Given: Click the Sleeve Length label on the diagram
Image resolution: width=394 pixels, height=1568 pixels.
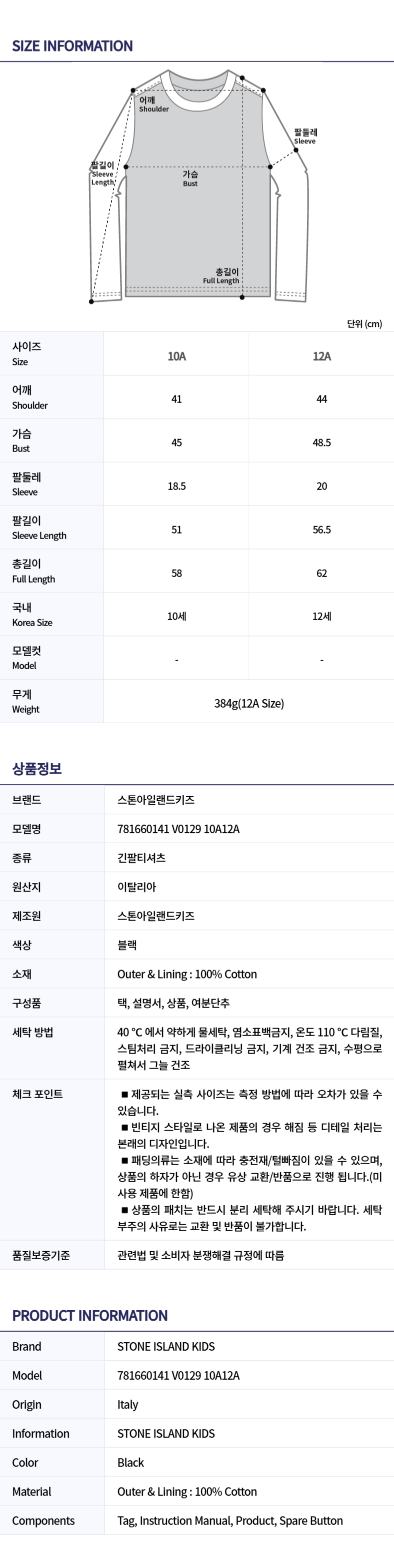Looking at the screenshot, I should (102, 174).
